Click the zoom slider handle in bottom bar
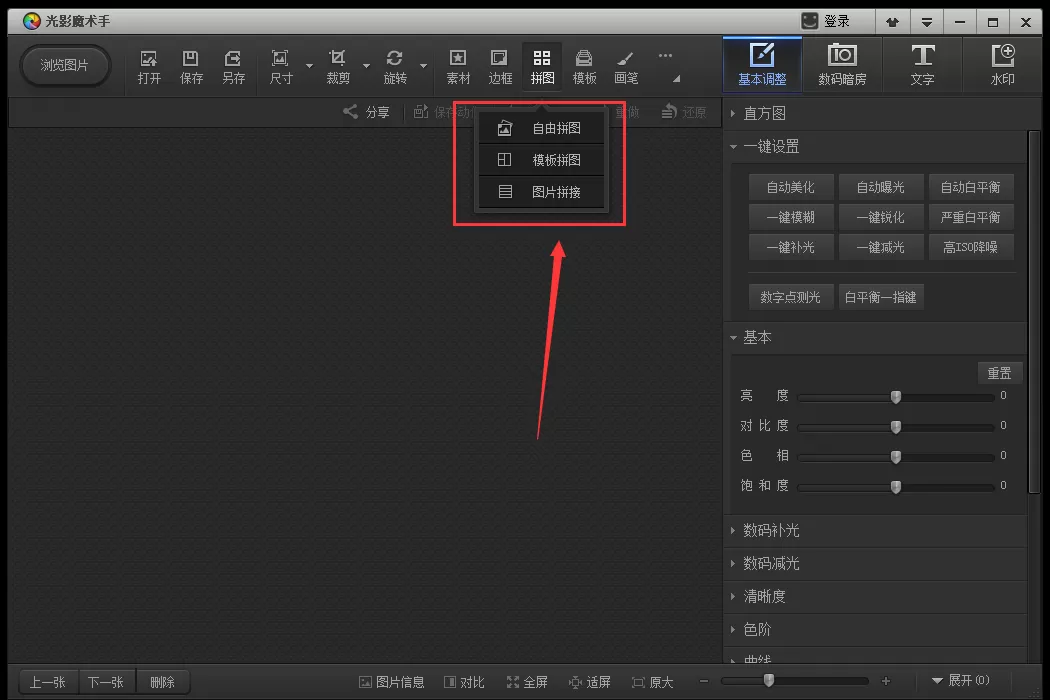Image resolution: width=1050 pixels, height=700 pixels. 769,681
